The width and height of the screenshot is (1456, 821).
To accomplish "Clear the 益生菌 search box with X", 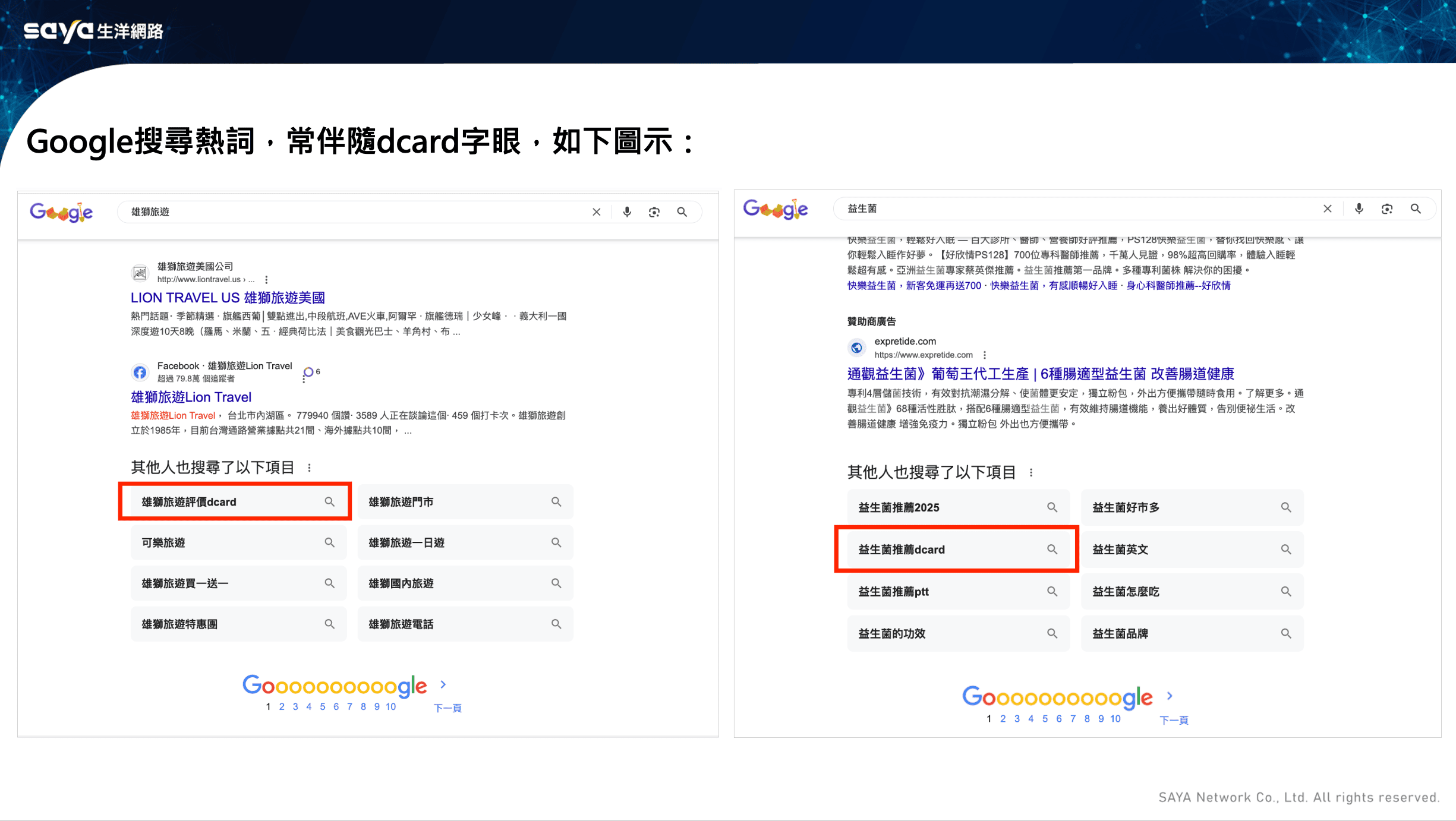I will (x=1328, y=209).
